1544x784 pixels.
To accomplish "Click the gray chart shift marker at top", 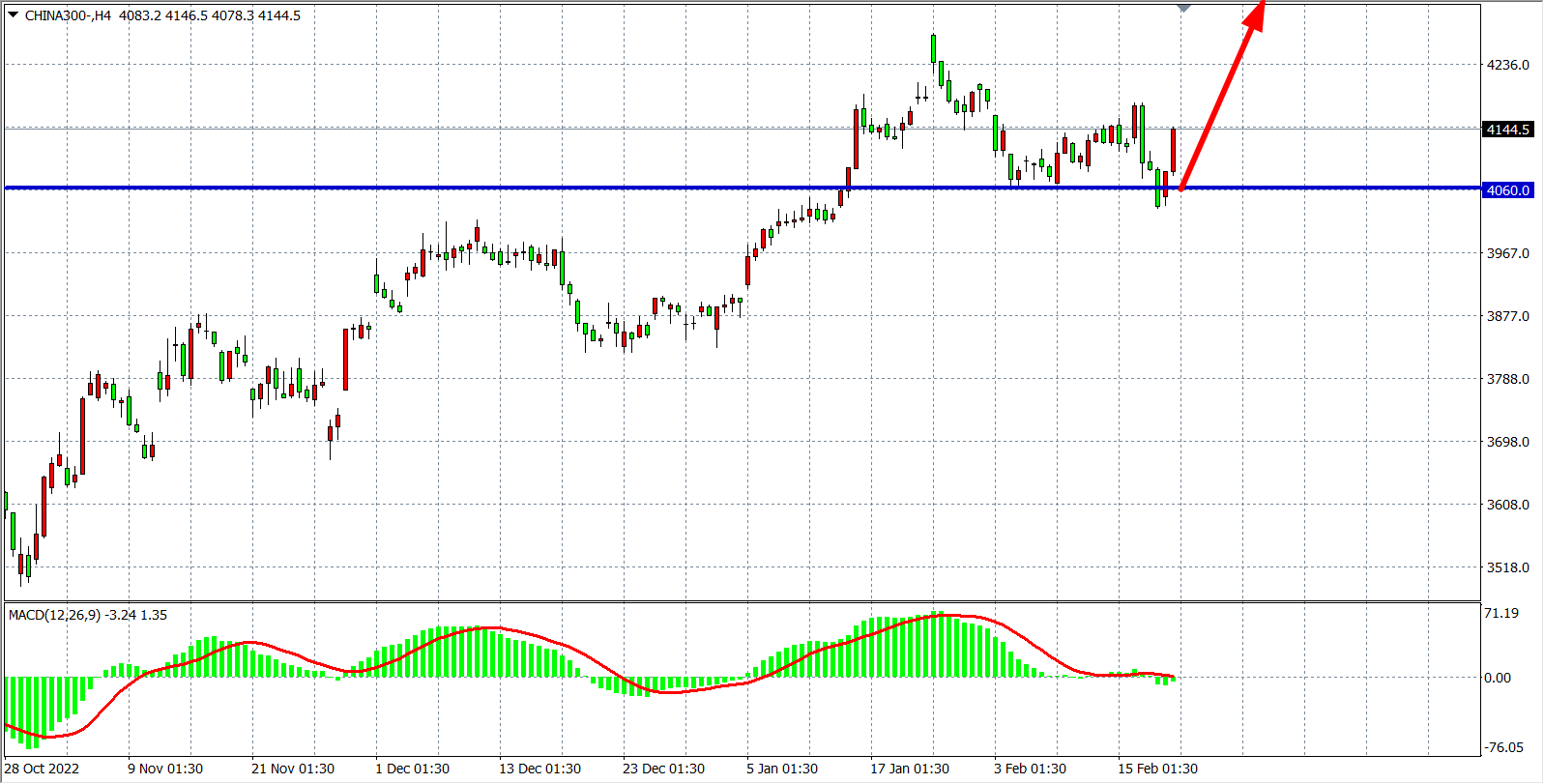I will pos(1183,8).
